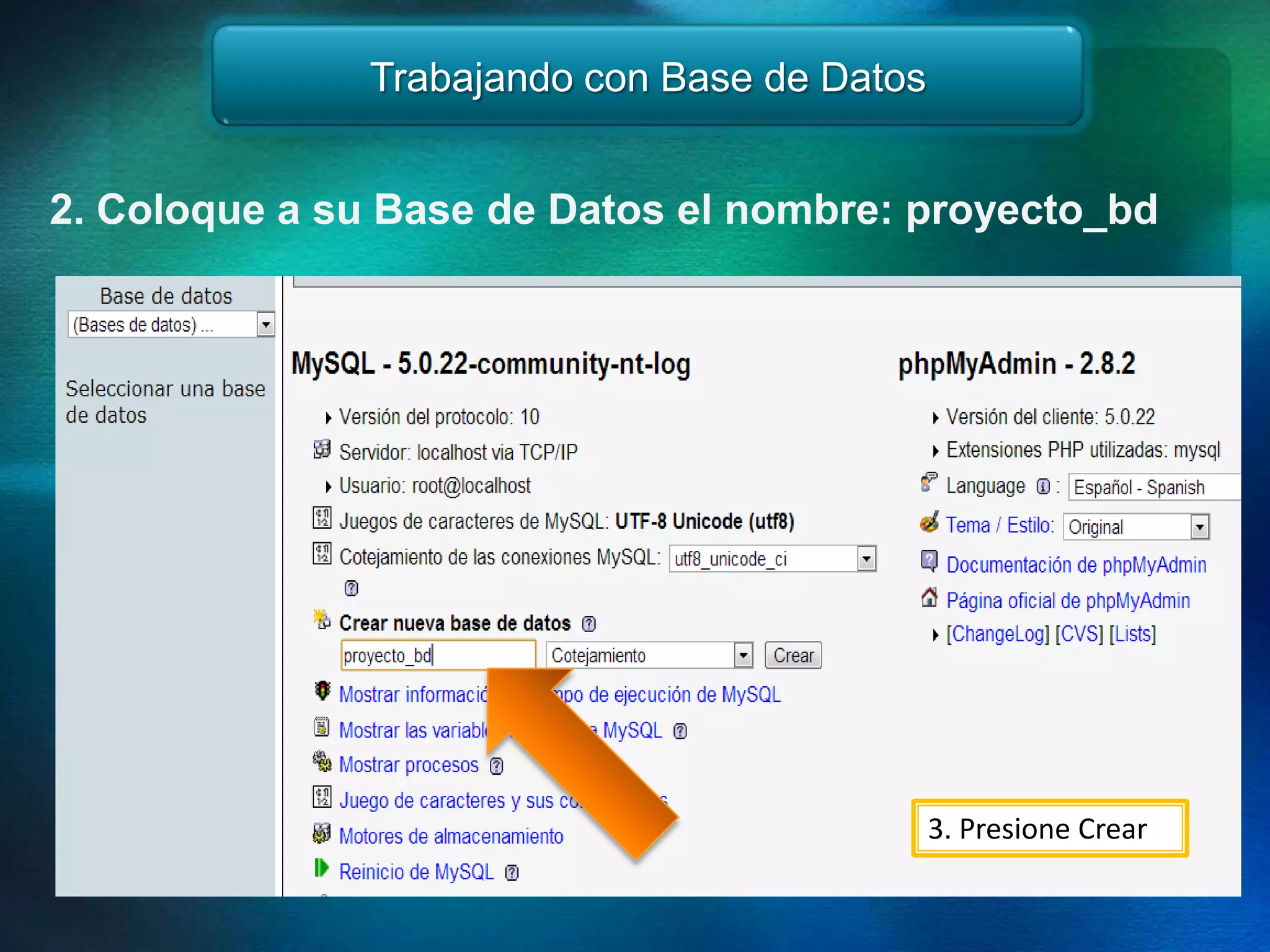This screenshot has height=952, width=1270.
Task: Click the text 'Versión del protocolo: 10'
Action: pos(439,417)
